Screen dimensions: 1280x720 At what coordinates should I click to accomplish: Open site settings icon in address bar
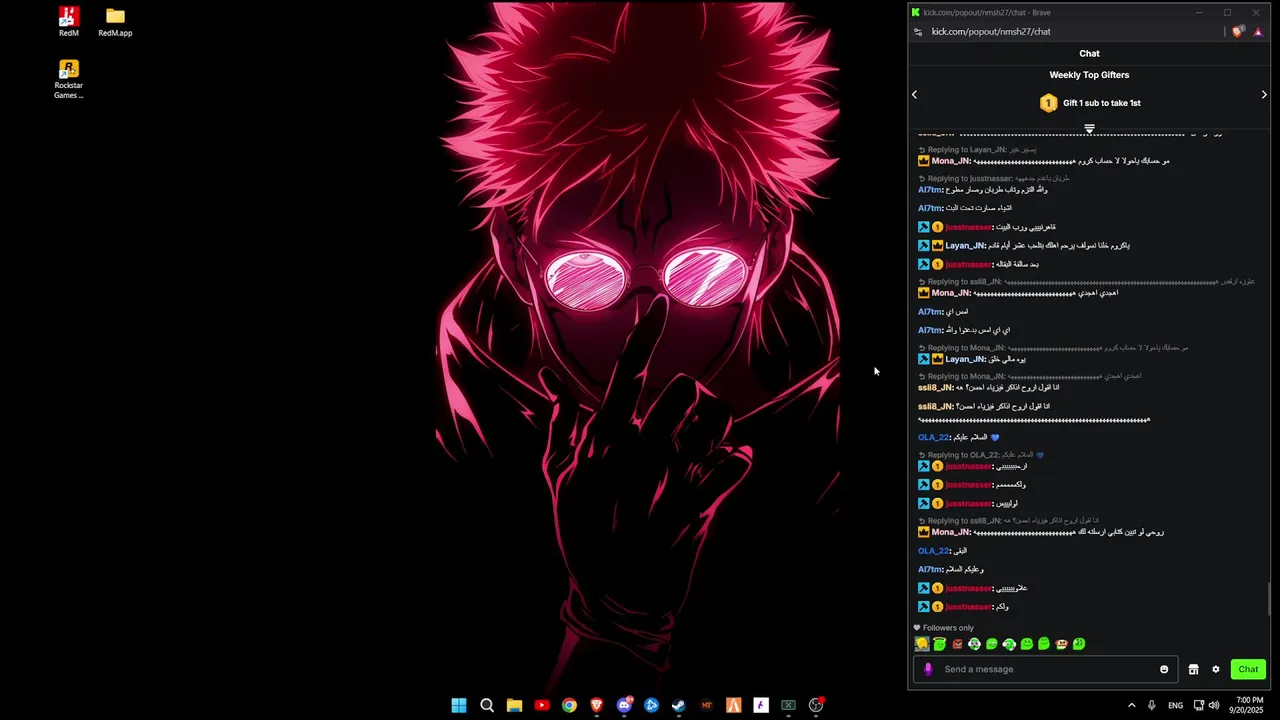[918, 32]
